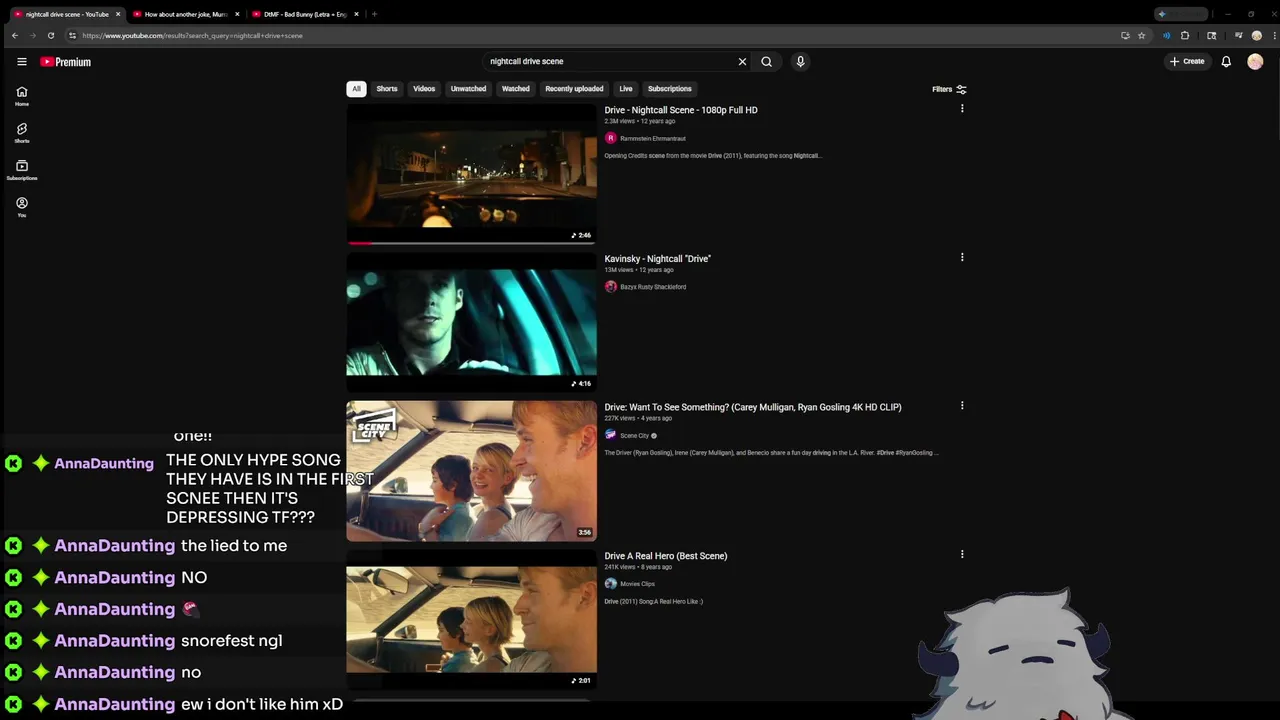1280x720 pixels.
Task: Open 'Drive A Real Hero (Best Scene)' title
Action: coord(666,556)
